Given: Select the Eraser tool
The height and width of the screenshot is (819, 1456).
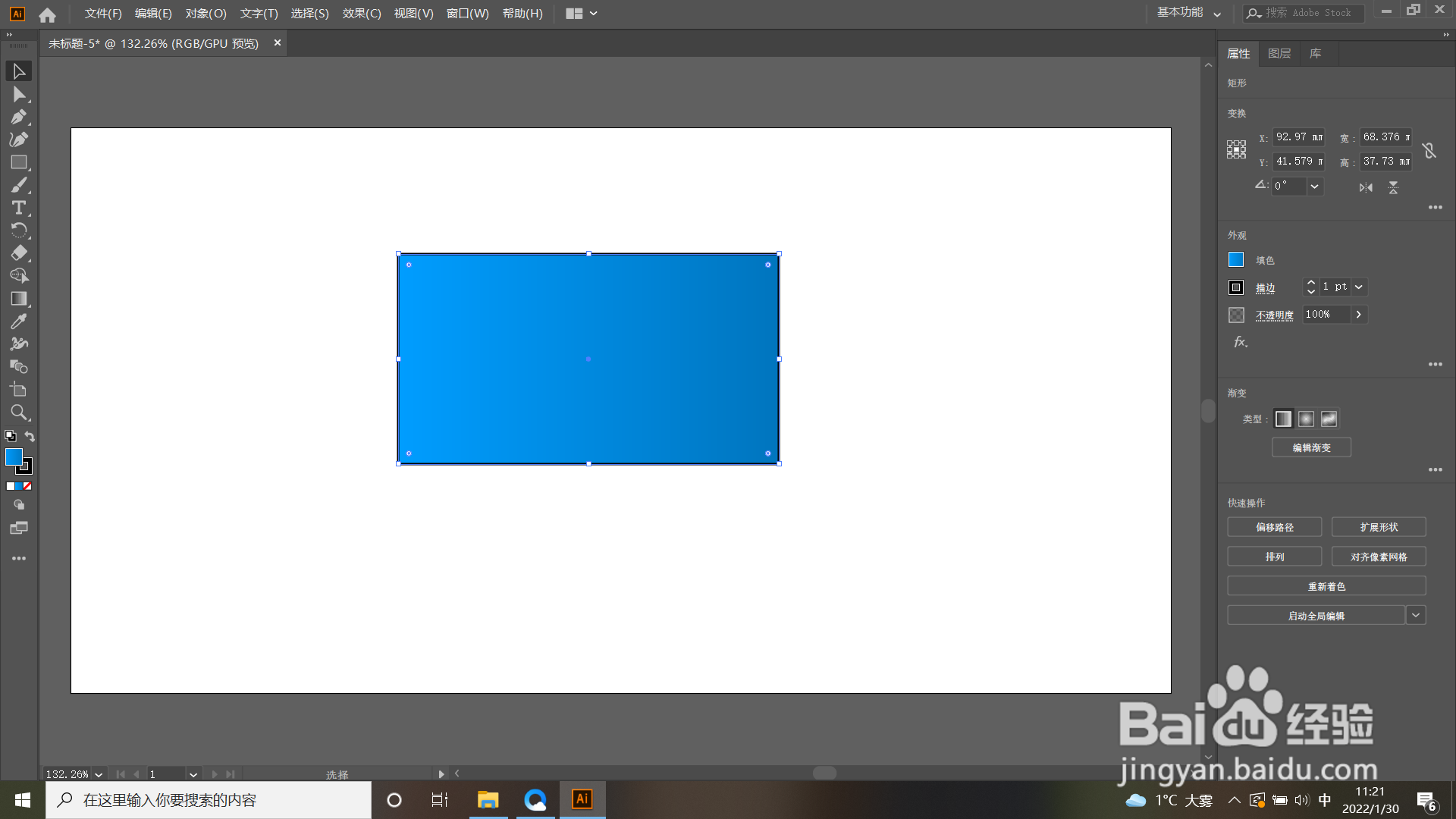Looking at the screenshot, I should (19, 253).
